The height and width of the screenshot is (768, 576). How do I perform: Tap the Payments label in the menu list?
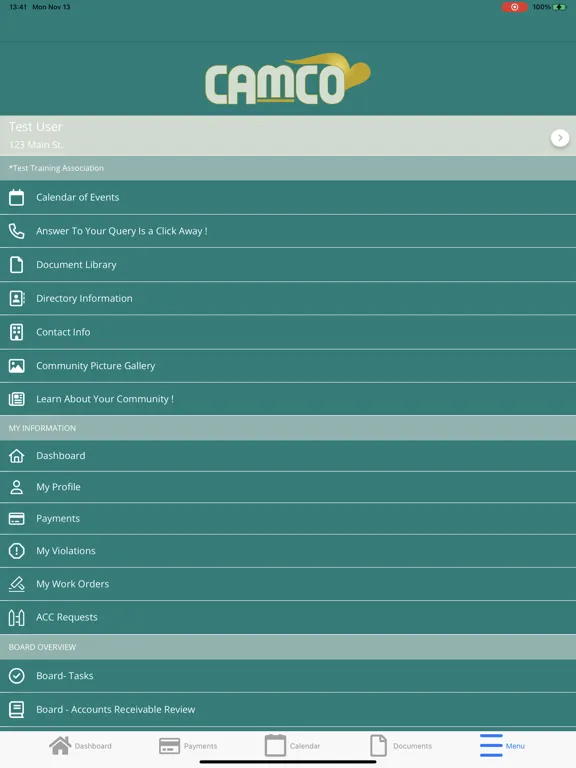click(x=58, y=519)
